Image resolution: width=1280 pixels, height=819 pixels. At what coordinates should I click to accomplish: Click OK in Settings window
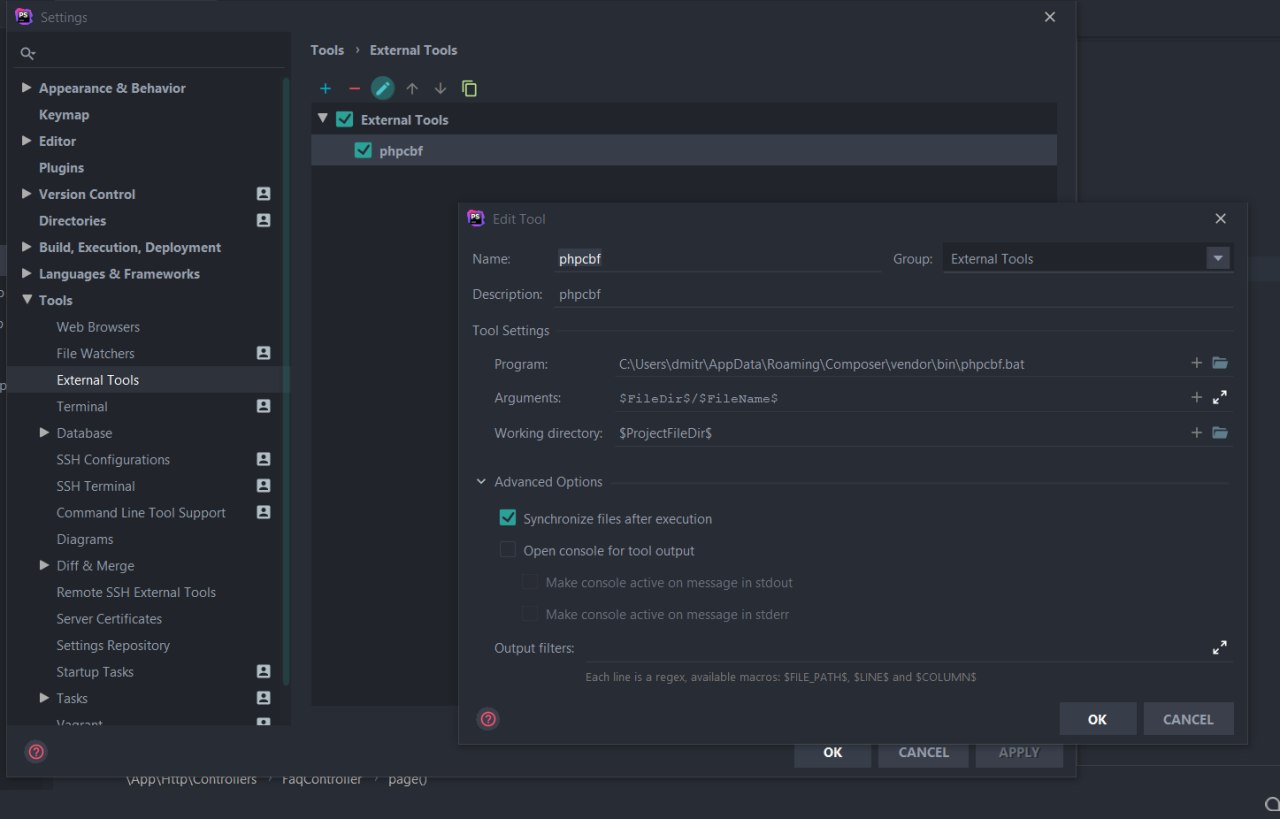(x=833, y=752)
